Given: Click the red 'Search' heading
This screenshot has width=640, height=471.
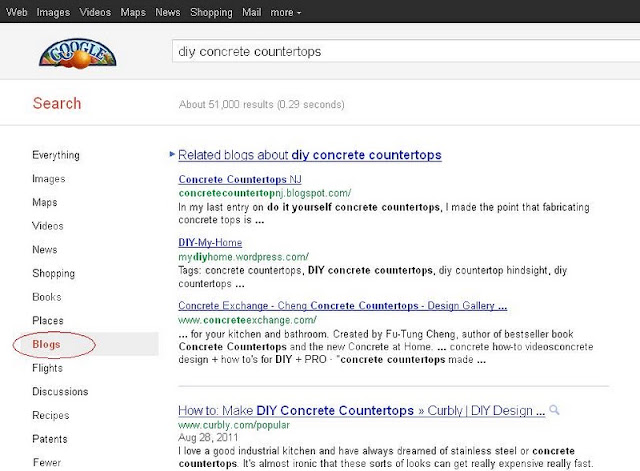Looking at the screenshot, I should coord(57,103).
